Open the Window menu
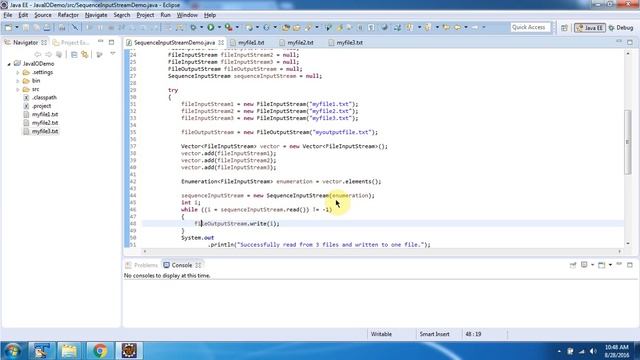 (x=187, y=15)
